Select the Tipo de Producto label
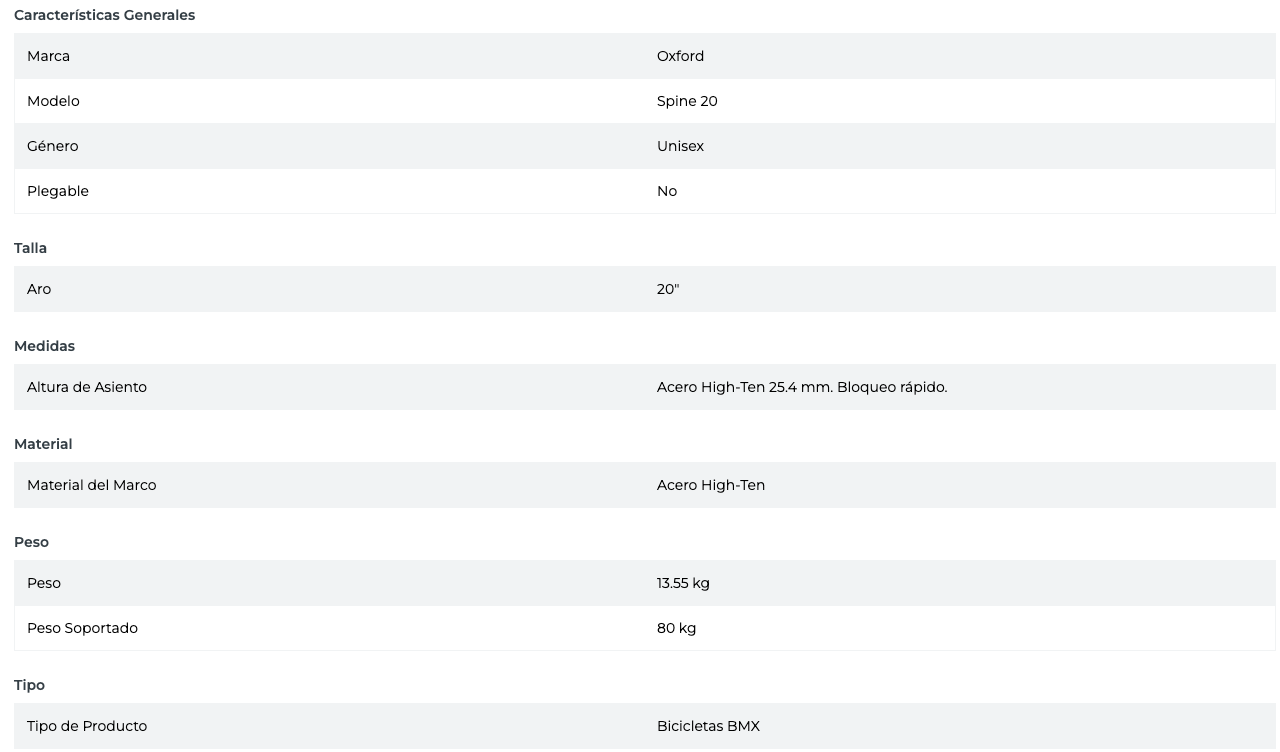Image resolution: width=1280 pixels, height=752 pixels. (87, 726)
